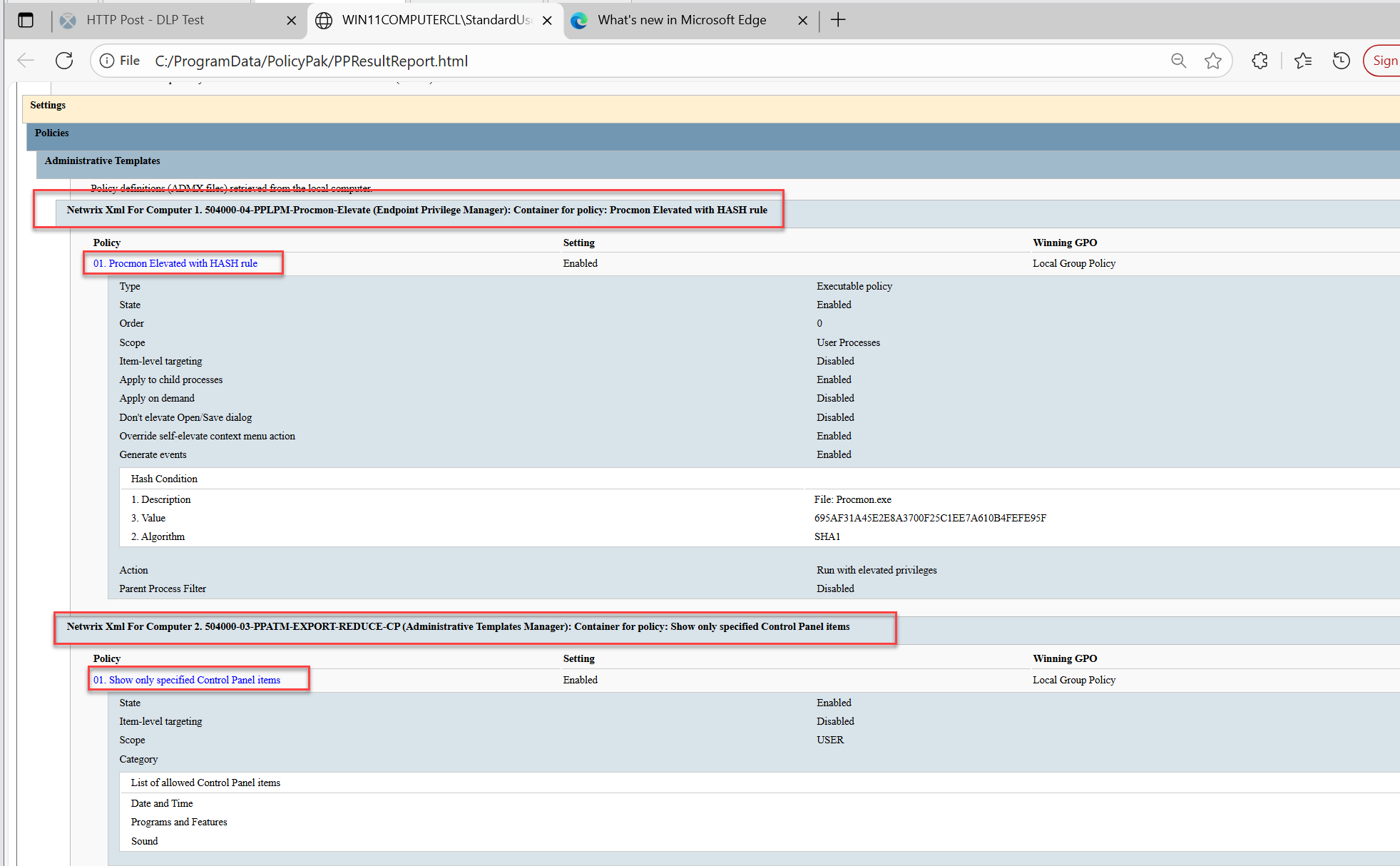Viewport: 1400px width, 866px height.
Task: Close the HTTP Post - DLP Test tab
Action: click(291, 21)
